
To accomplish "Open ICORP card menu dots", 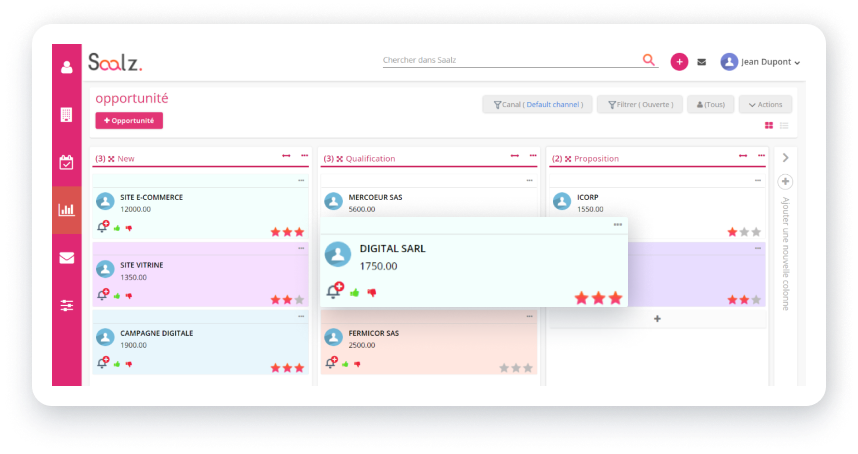I will pos(758,181).
